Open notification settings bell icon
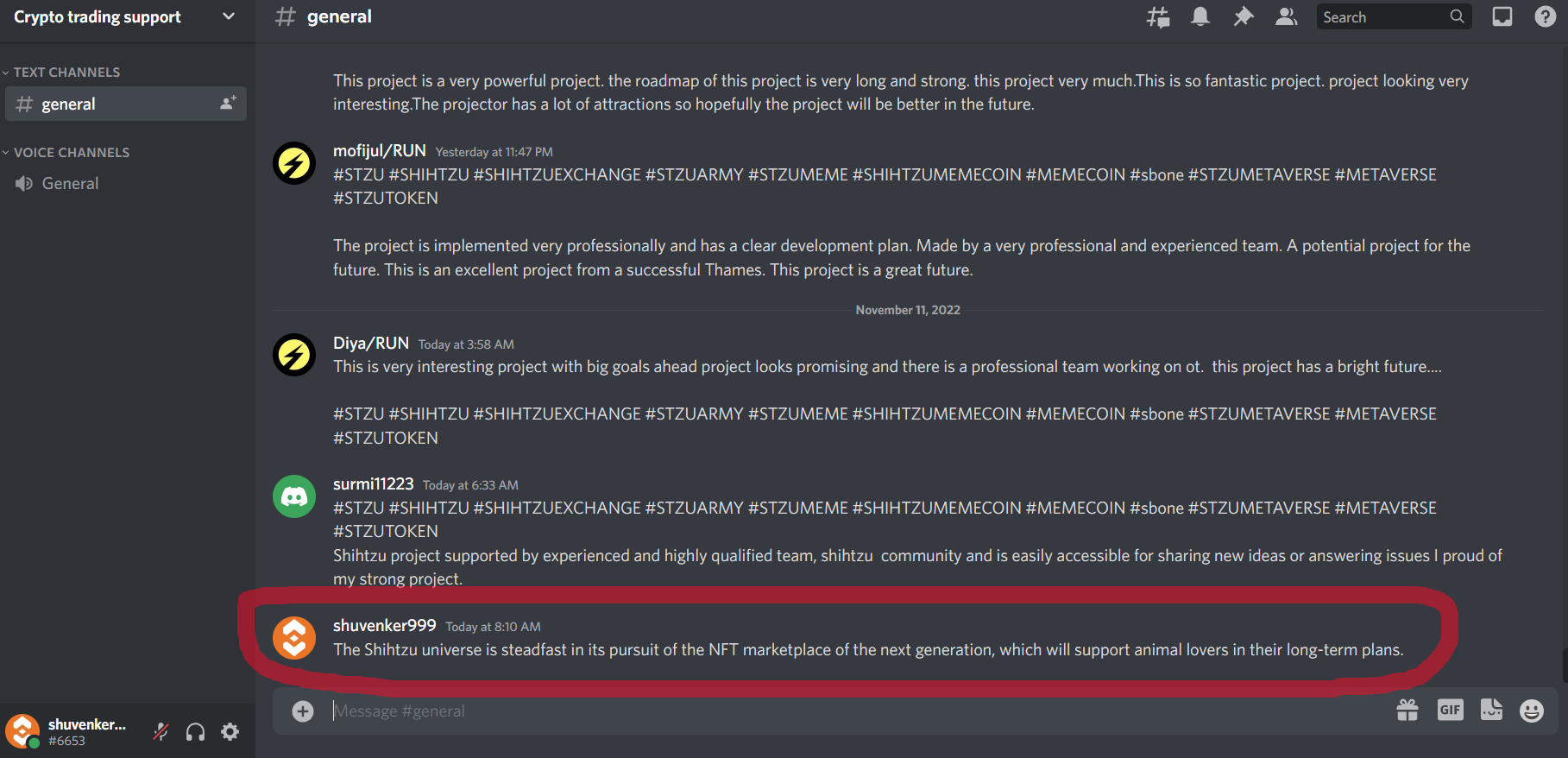 (x=1200, y=16)
